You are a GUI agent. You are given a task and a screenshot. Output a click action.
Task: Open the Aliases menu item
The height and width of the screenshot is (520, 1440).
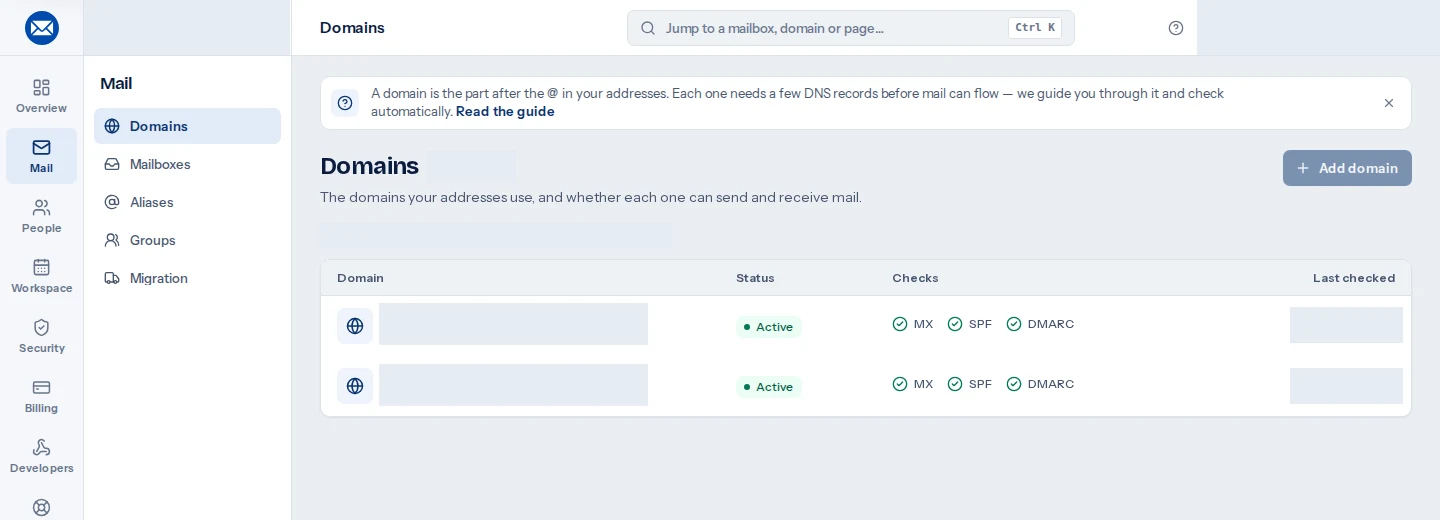[x=187, y=202]
